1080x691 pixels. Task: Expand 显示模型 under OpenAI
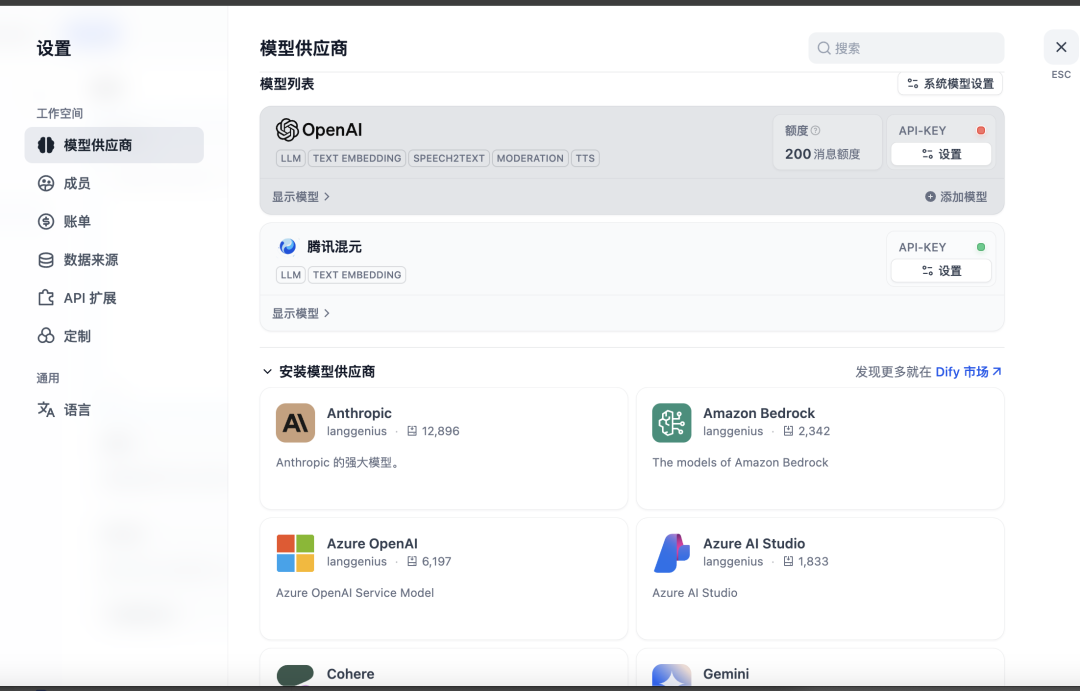pos(301,197)
